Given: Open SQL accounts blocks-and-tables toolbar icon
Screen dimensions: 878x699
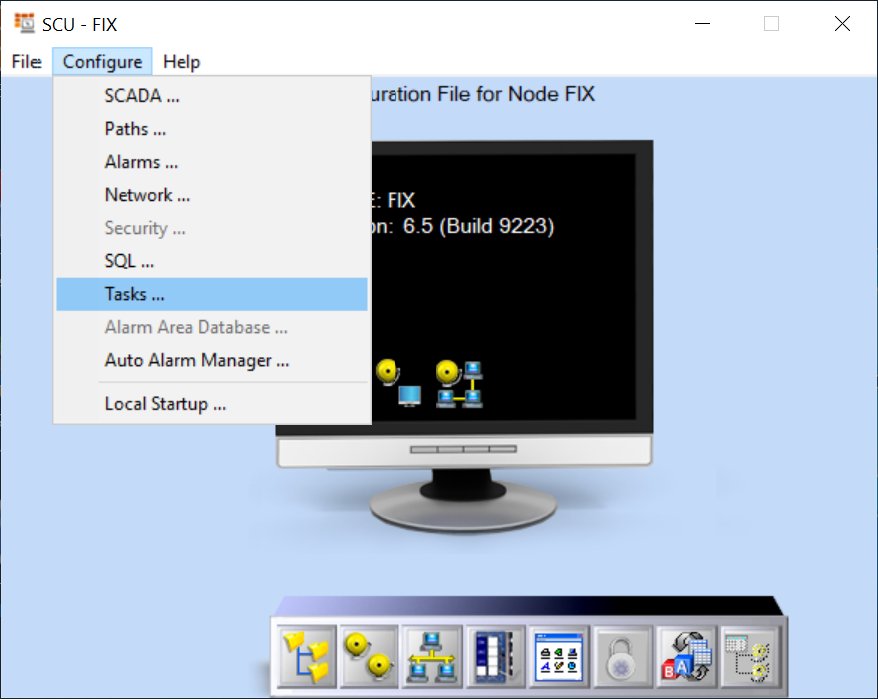Looking at the screenshot, I should click(686, 656).
